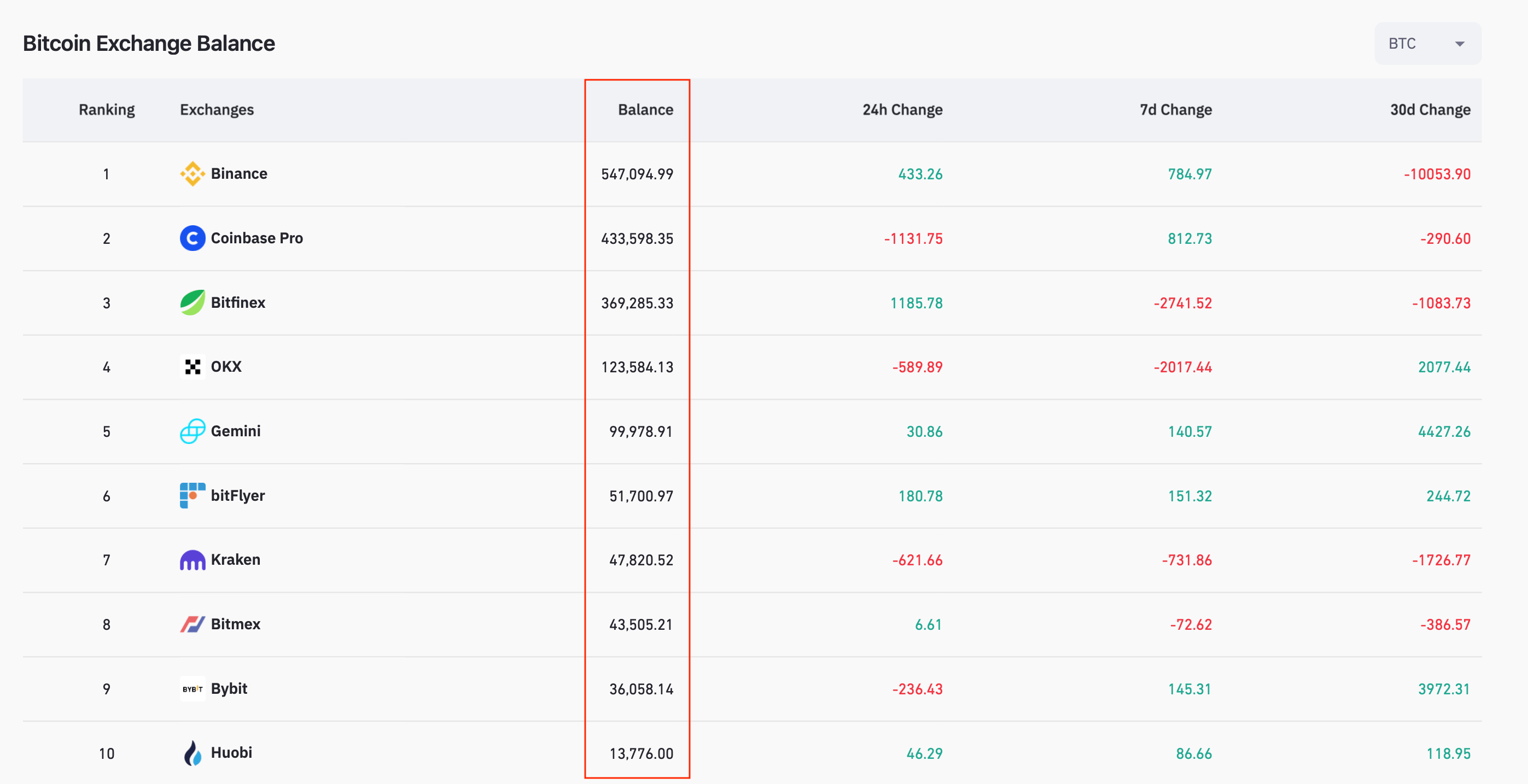The image size is (1528, 784).
Task: Click Coinbase Pro 7d change 812.73
Action: click(1190, 239)
